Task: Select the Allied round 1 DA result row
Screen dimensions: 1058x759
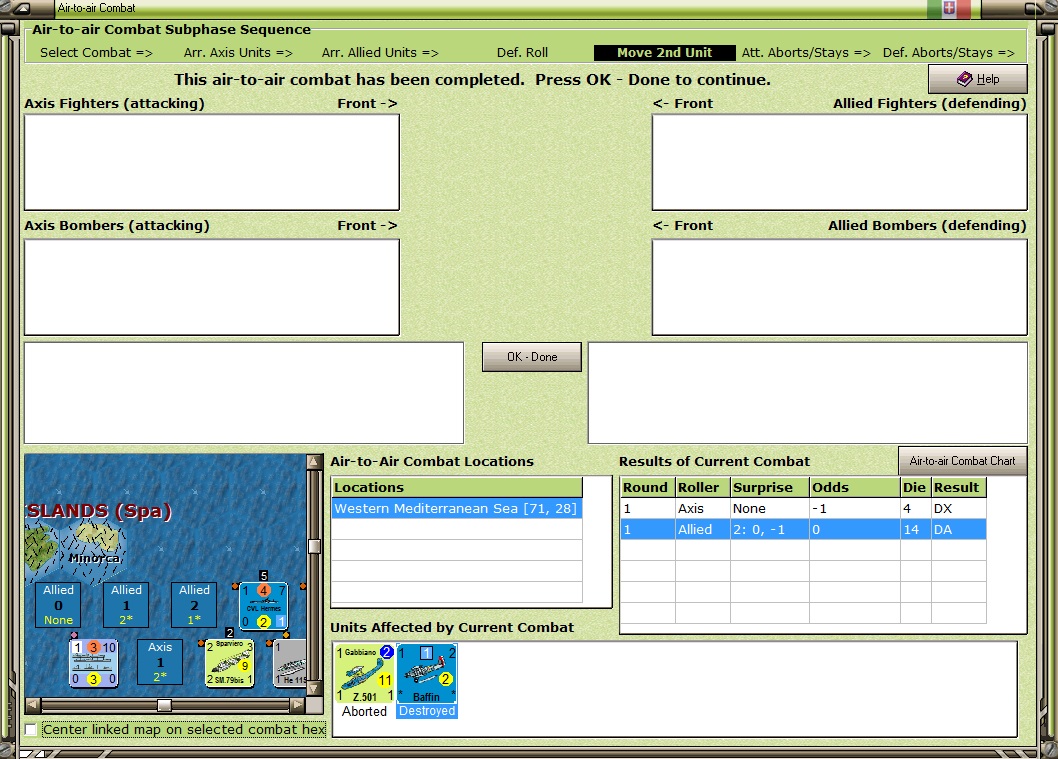Action: [x=803, y=530]
